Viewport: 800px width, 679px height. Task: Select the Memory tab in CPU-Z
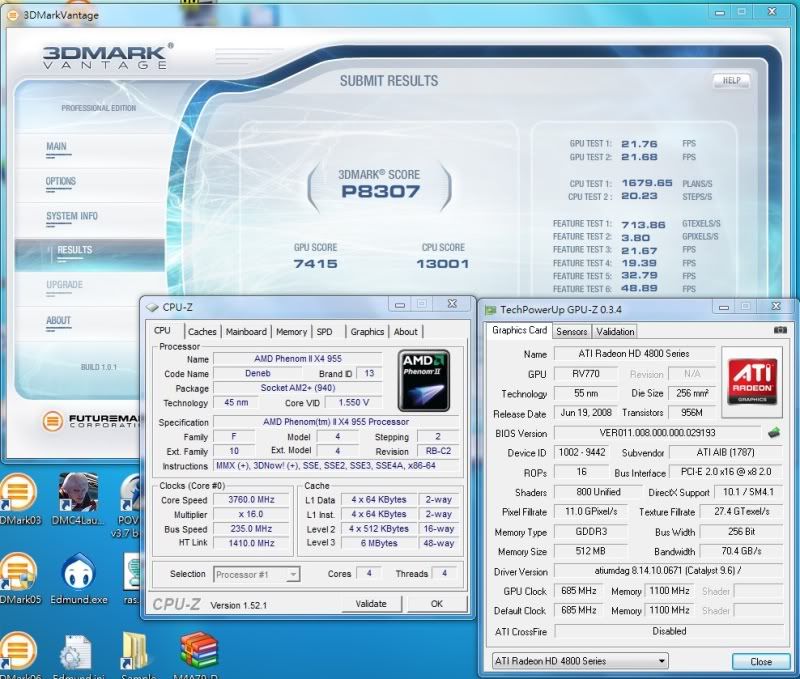click(x=291, y=332)
